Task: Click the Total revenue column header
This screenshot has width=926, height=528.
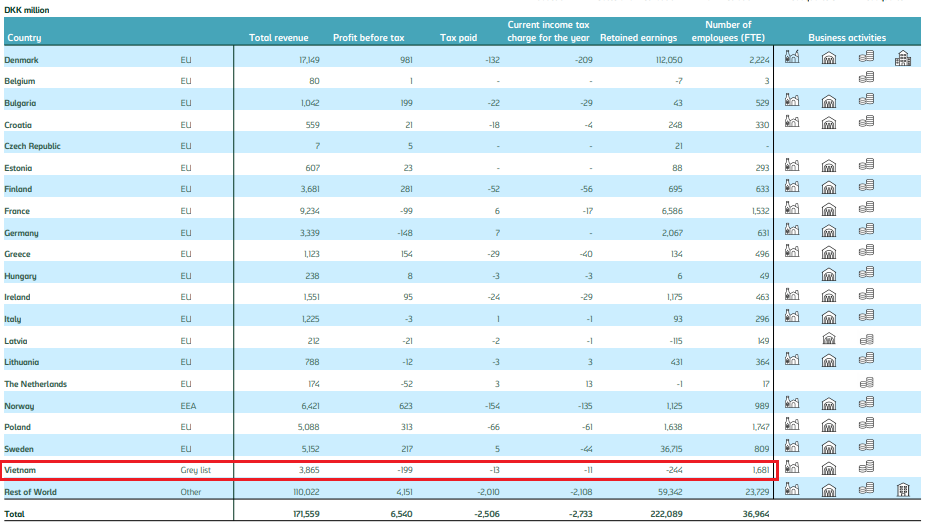Action: click(275, 38)
